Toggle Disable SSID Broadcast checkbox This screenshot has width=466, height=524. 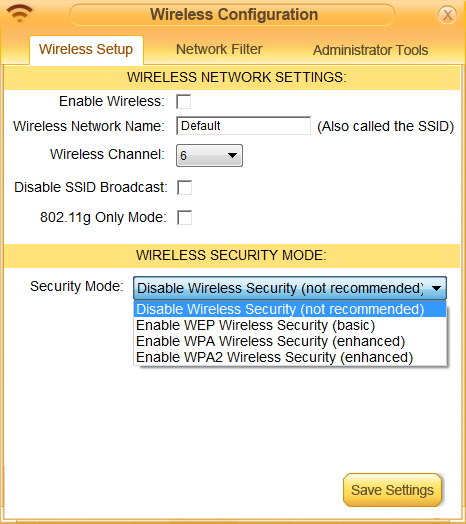pyautogui.click(x=185, y=187)
